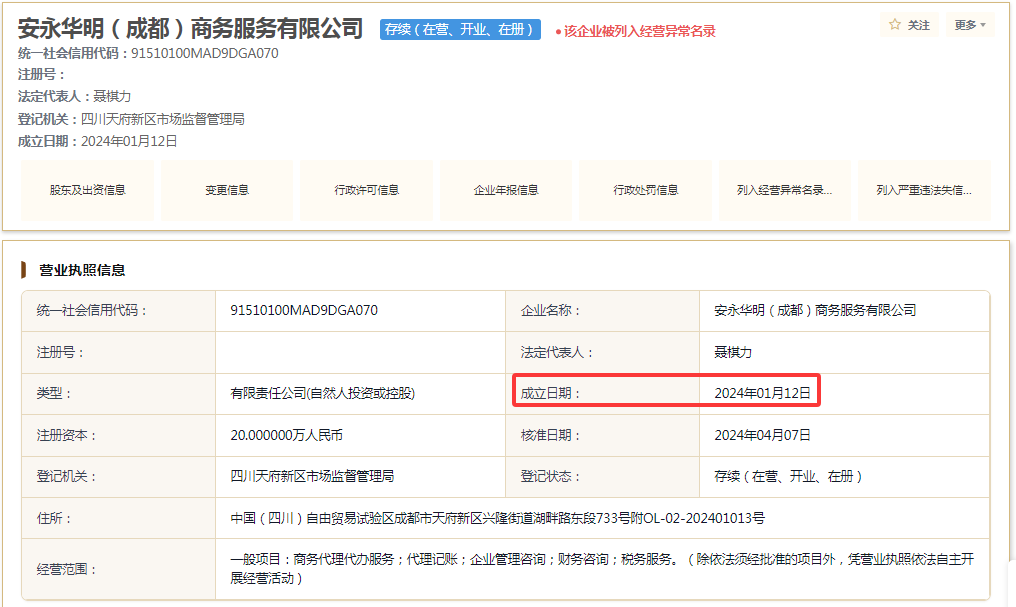Open the 列入严重违法失信 tab
The image size is (1016, 607).
click(x=925, y=190)
